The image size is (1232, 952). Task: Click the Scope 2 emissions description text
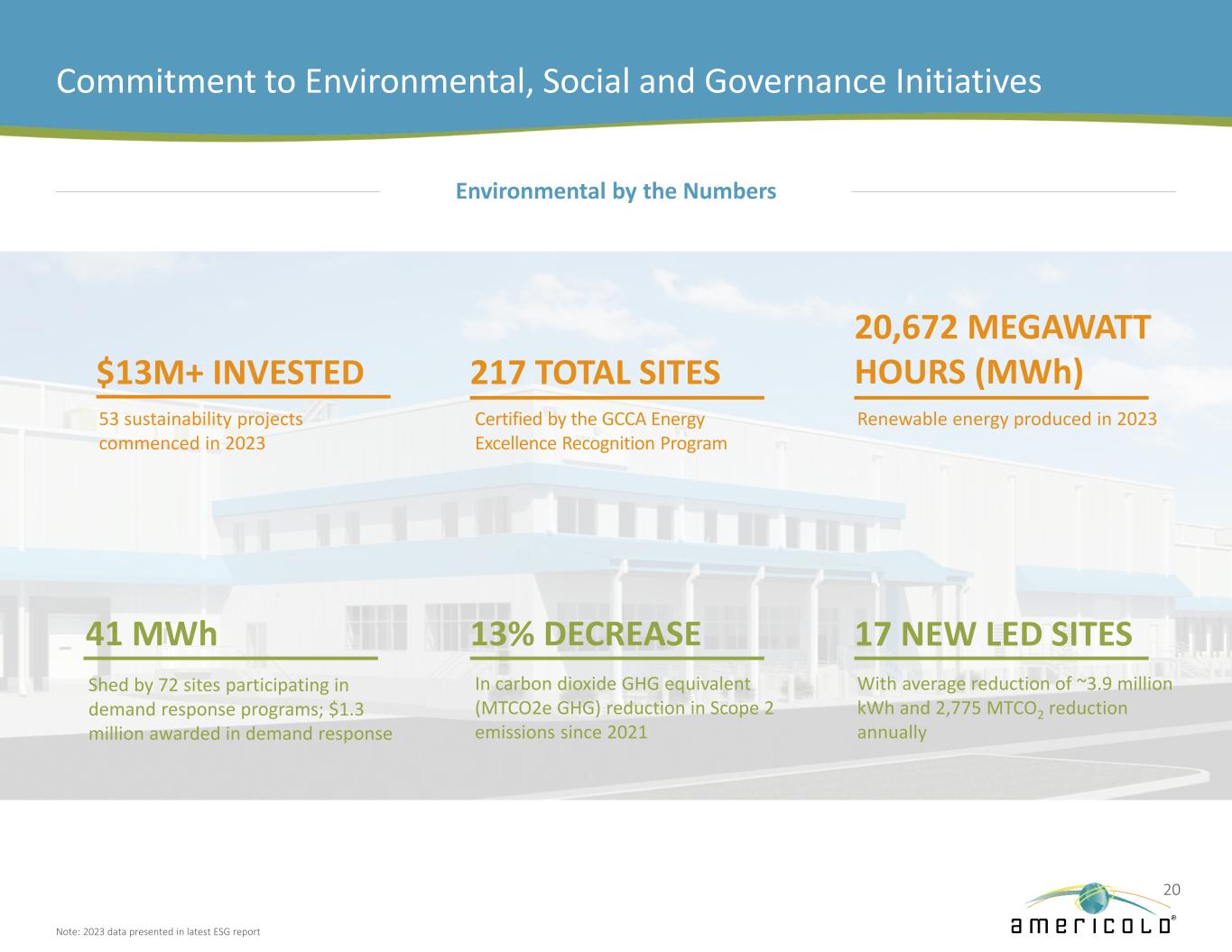[624, 707]
